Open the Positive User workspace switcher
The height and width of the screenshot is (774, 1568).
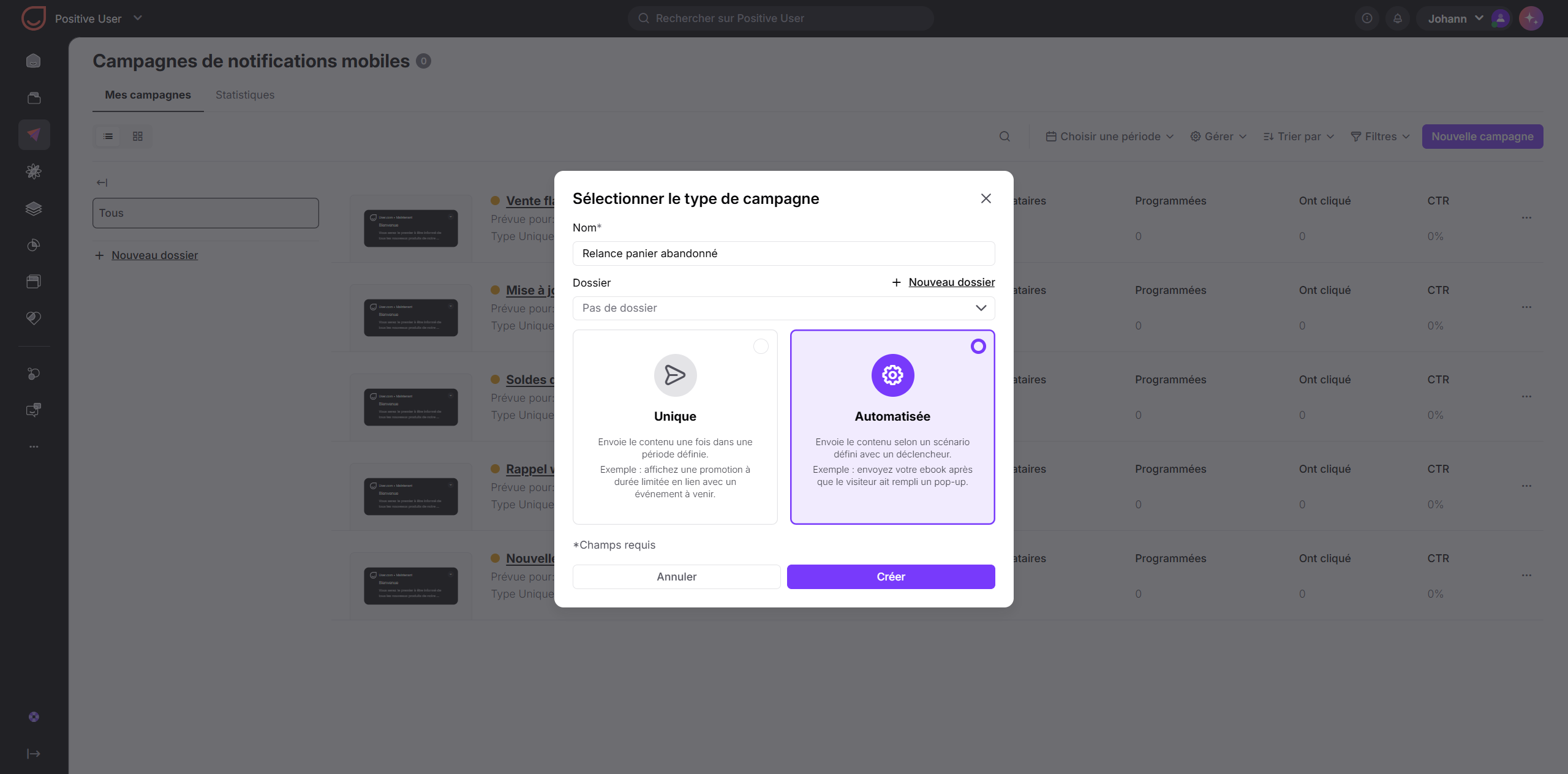[x=98, y=18]
